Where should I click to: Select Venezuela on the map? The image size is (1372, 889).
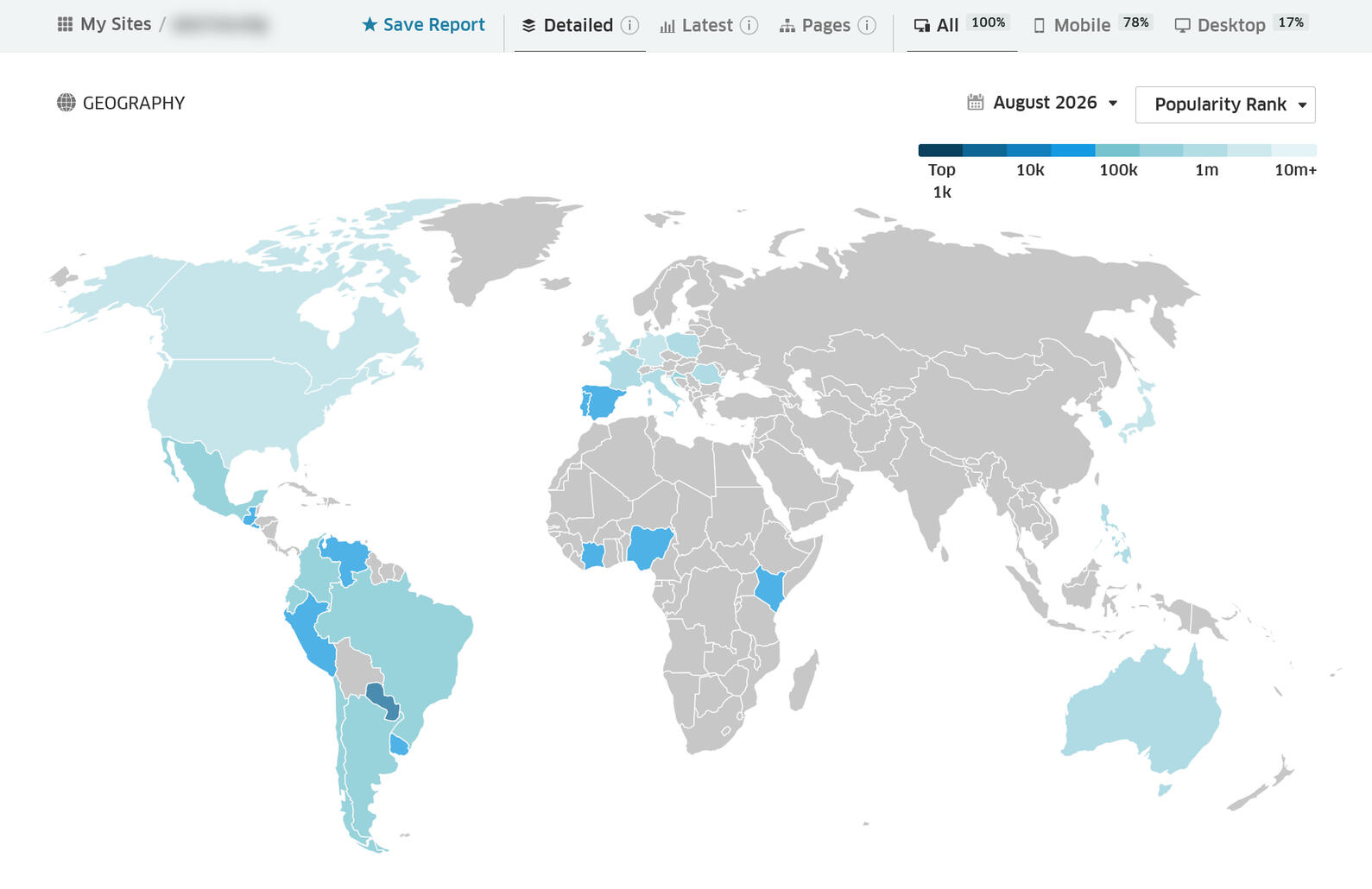coord(346,558)
